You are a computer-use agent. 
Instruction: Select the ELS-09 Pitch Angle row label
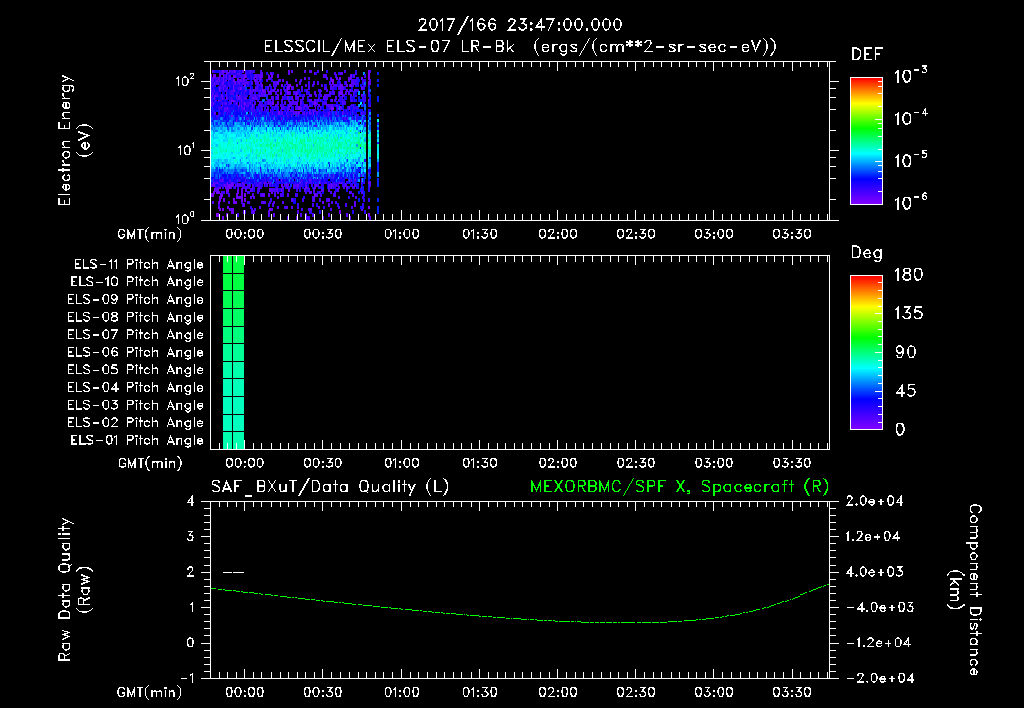coord(135,300)
